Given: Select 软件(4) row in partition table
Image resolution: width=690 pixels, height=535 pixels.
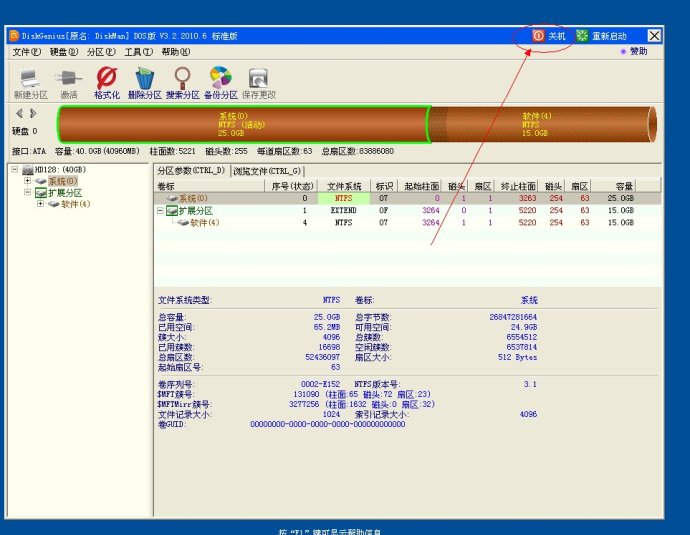Looking at the screenshot, I should click(407, 223).
